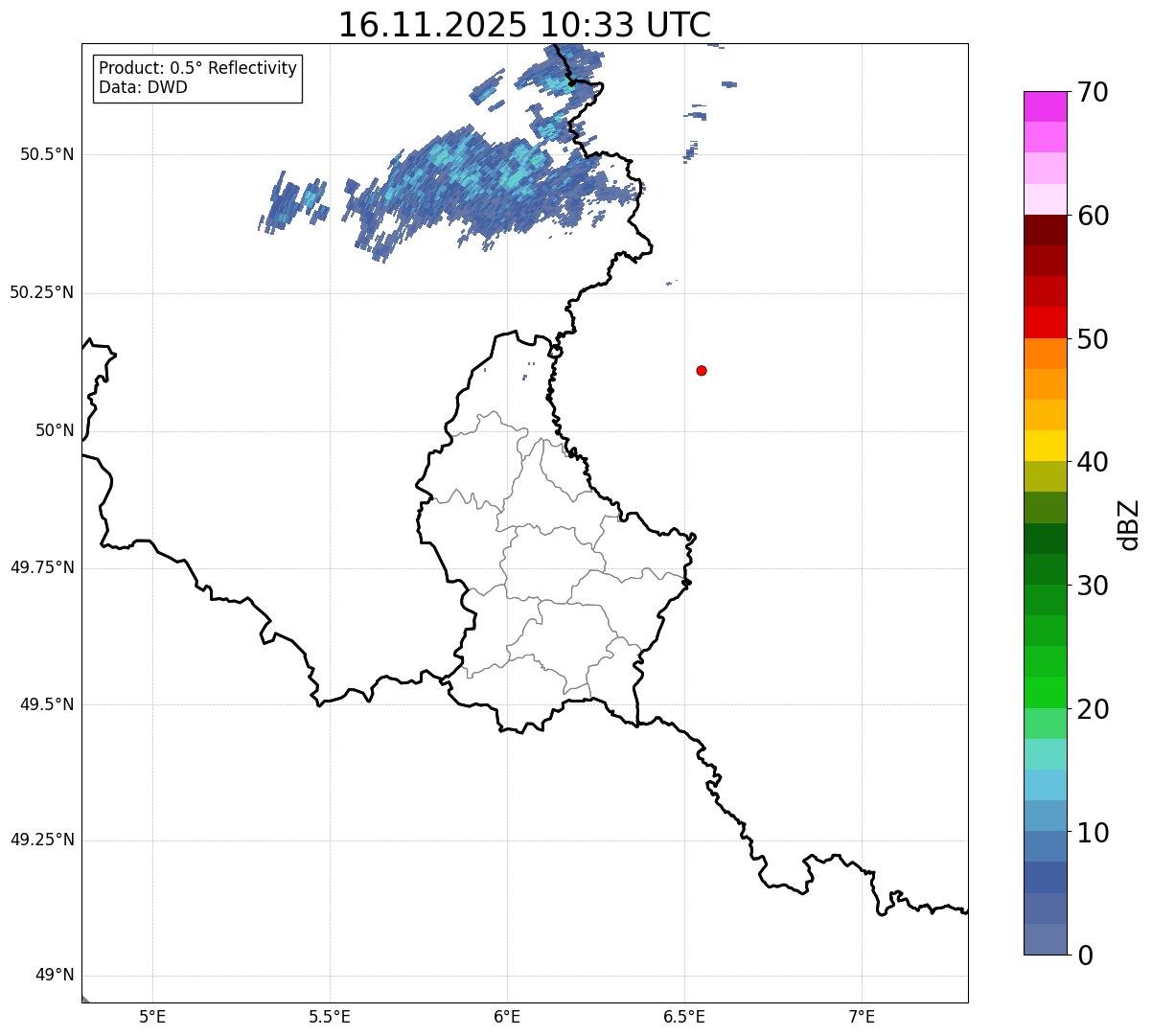Viewport: 1152px width, 1036px height.
Task: Click the 5°E longitude label
Action: [152, 1017]
